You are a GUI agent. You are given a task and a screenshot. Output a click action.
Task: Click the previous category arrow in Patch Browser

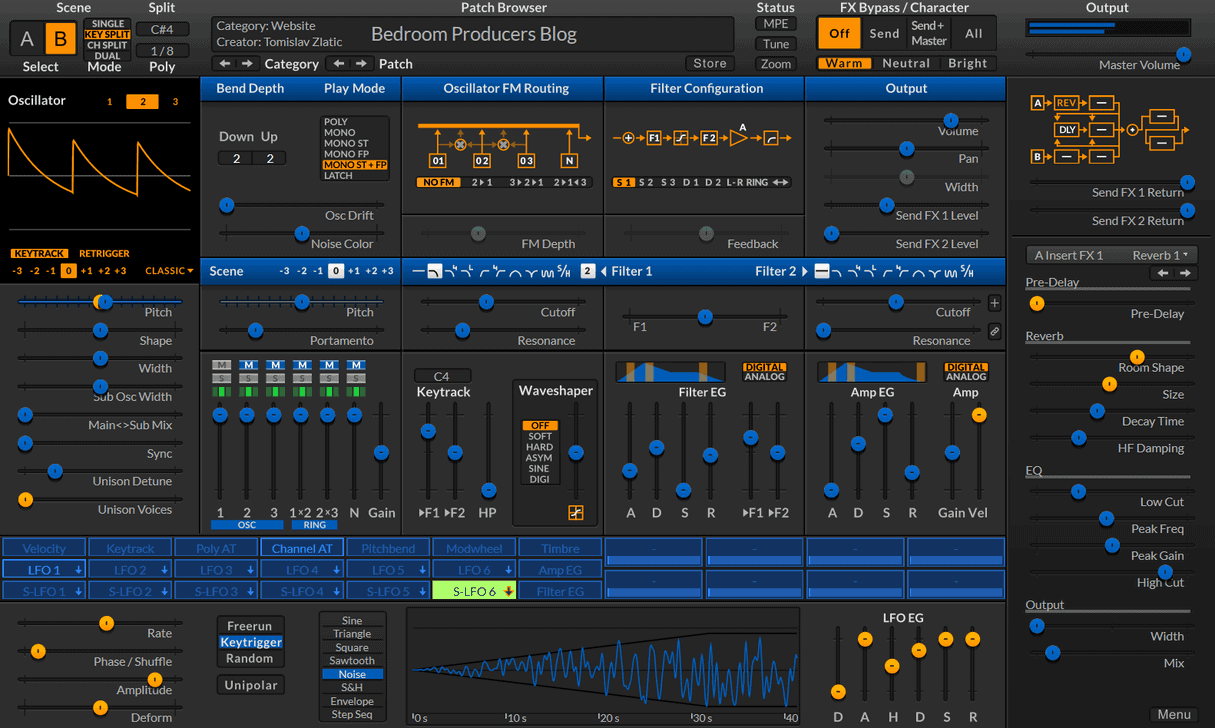(225, 64)
